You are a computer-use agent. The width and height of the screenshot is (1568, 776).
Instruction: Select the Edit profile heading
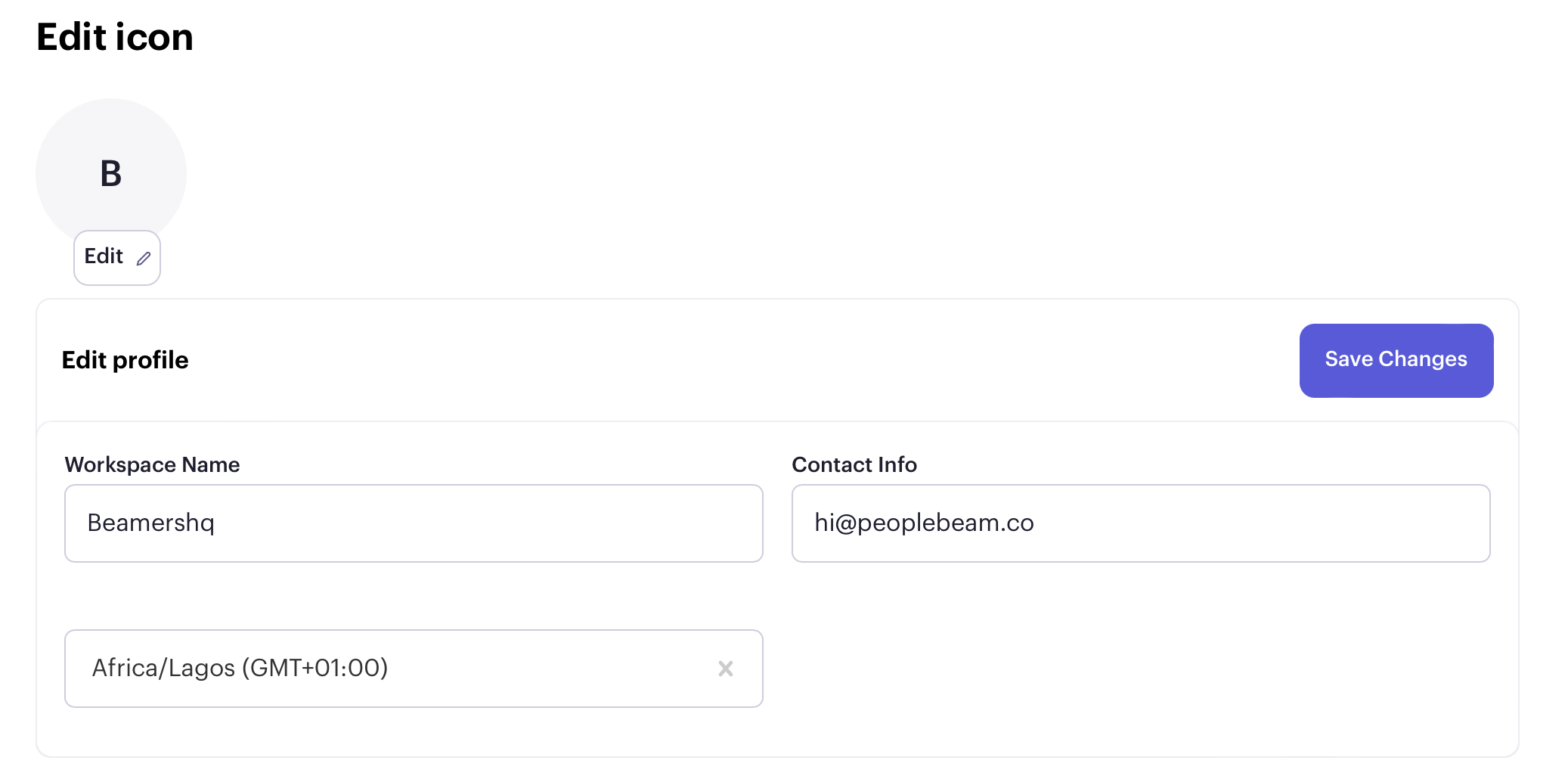tap(125, 361)
